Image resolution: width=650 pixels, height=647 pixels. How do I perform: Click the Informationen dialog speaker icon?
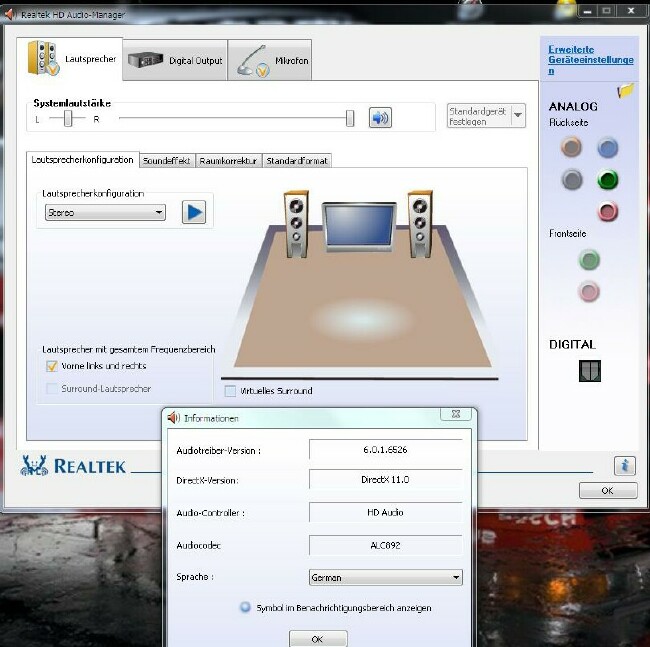173,418
